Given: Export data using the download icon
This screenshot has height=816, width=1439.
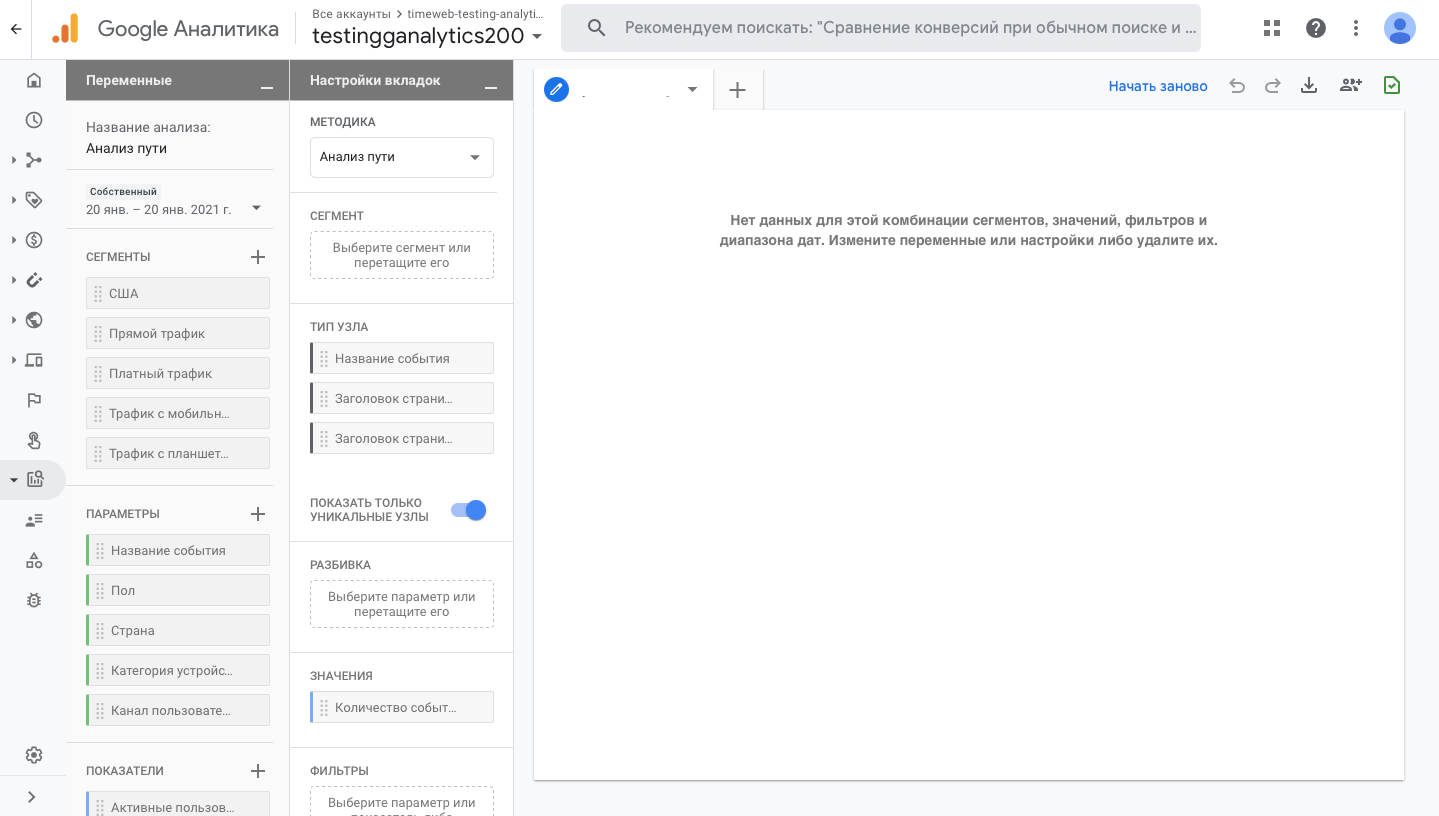Looking at the screenshot, I should coord(1310,86).
